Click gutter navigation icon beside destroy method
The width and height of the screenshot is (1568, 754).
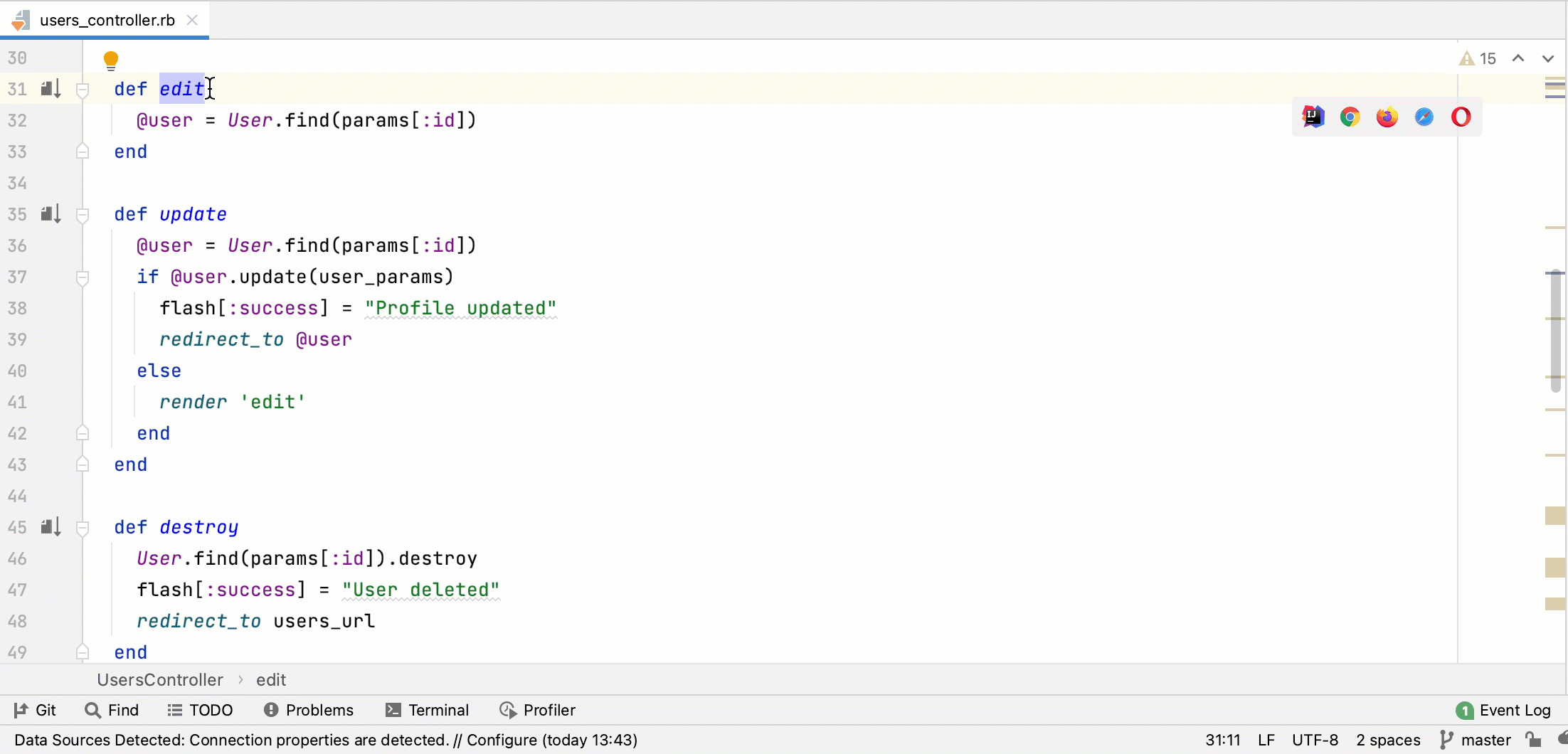(x=51, y=527)
